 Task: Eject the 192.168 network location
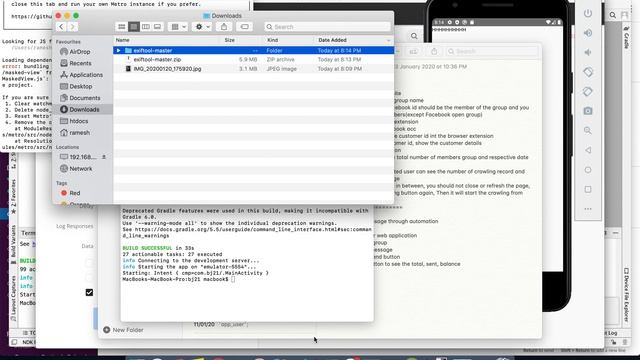point(104,157)
